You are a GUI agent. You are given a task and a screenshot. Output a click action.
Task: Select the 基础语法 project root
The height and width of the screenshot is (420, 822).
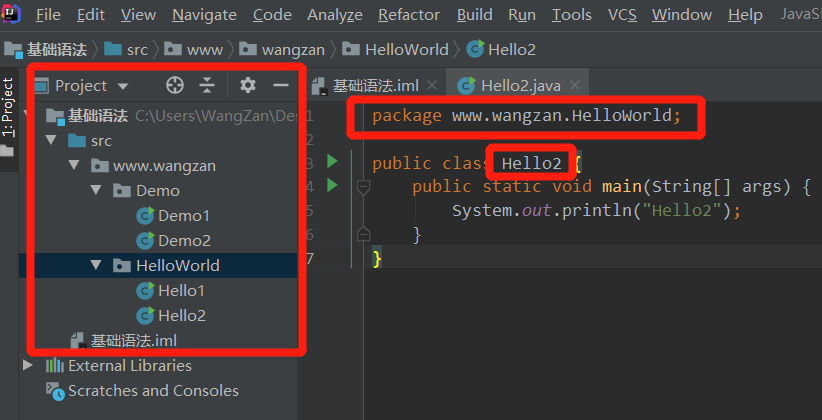pos(98,116)
